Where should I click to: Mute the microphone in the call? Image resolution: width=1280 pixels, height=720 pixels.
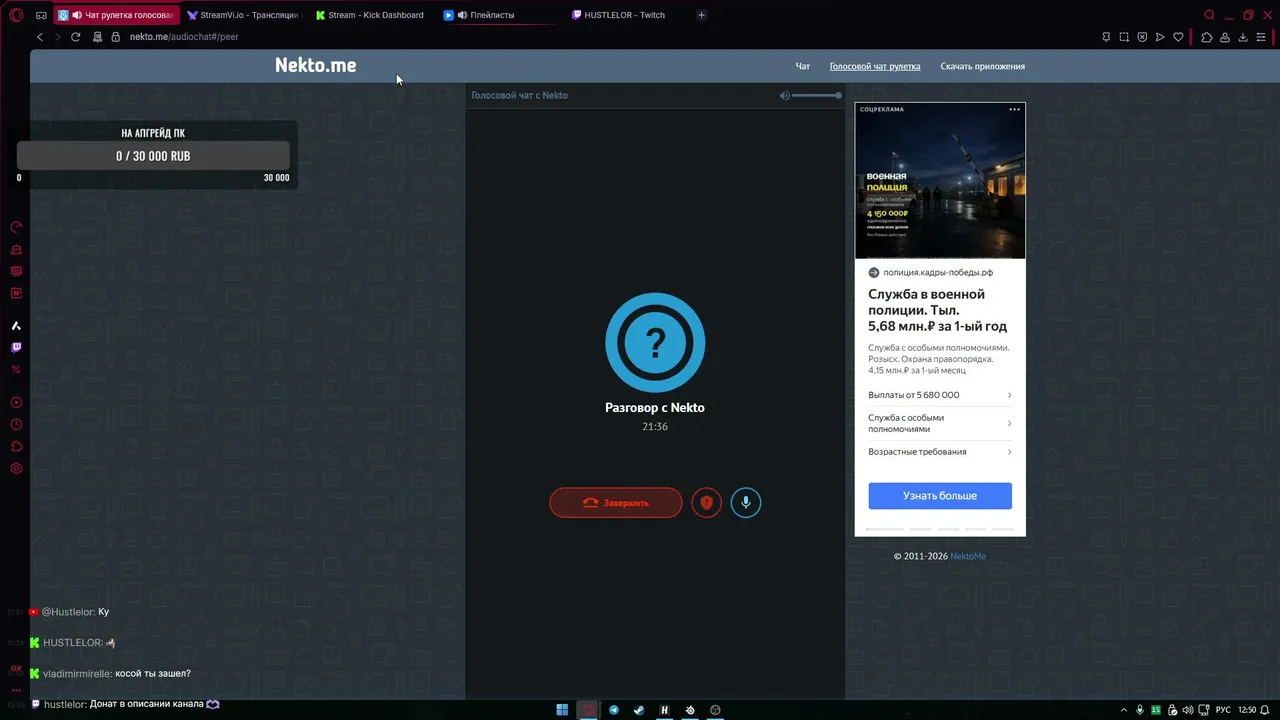[745, 502]
